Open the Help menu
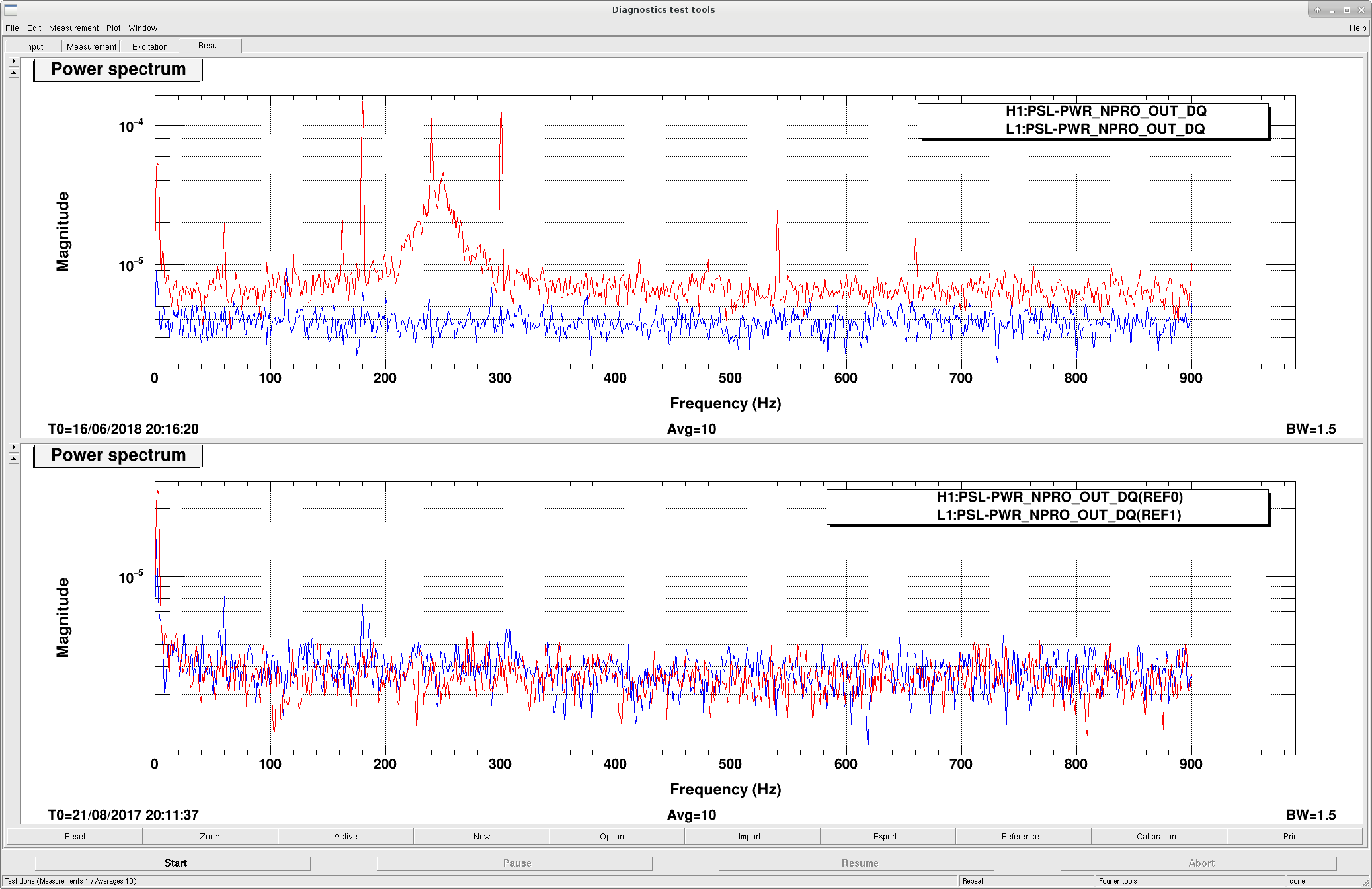1372x889 pixels. (1357, 28)
